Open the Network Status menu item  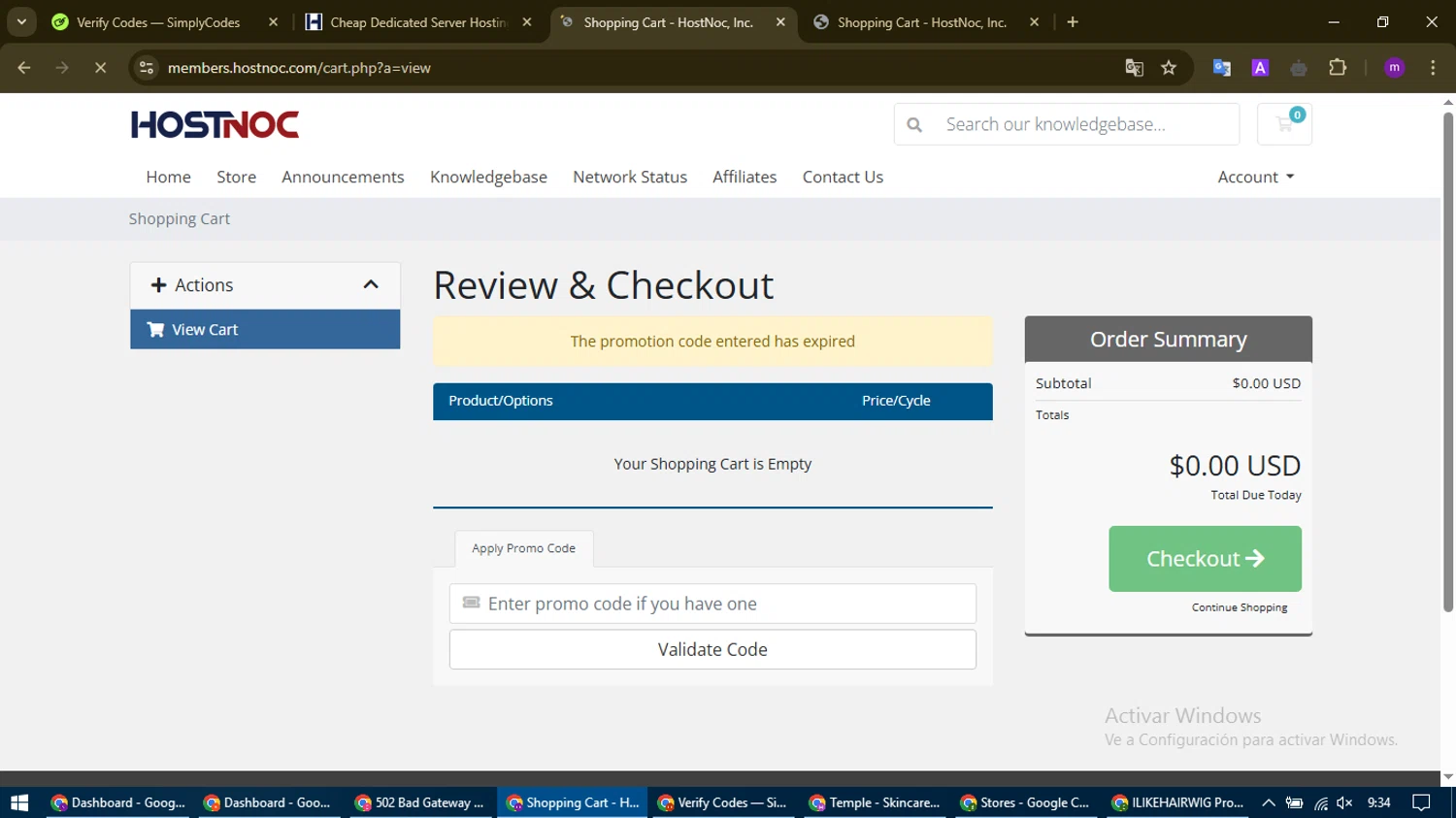630,177
